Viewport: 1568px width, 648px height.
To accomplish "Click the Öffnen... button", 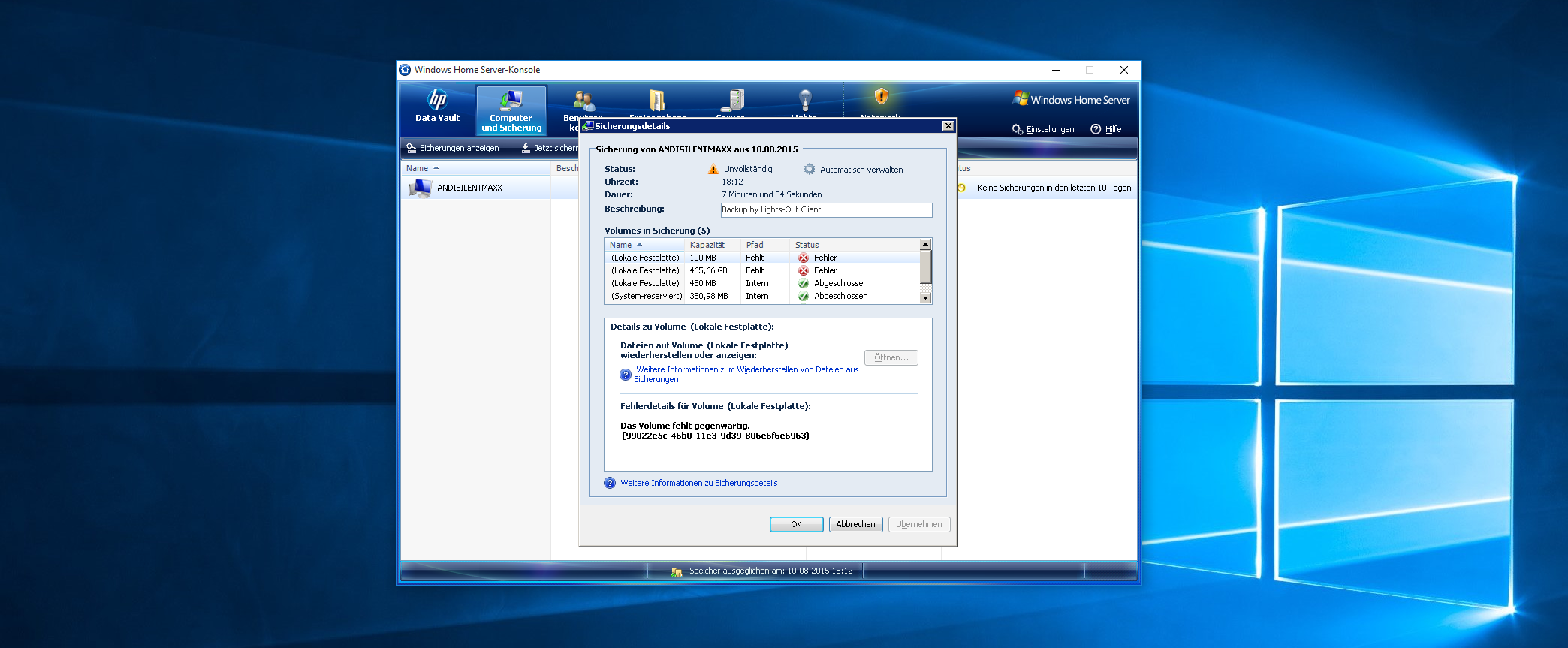I will point(891,358).
